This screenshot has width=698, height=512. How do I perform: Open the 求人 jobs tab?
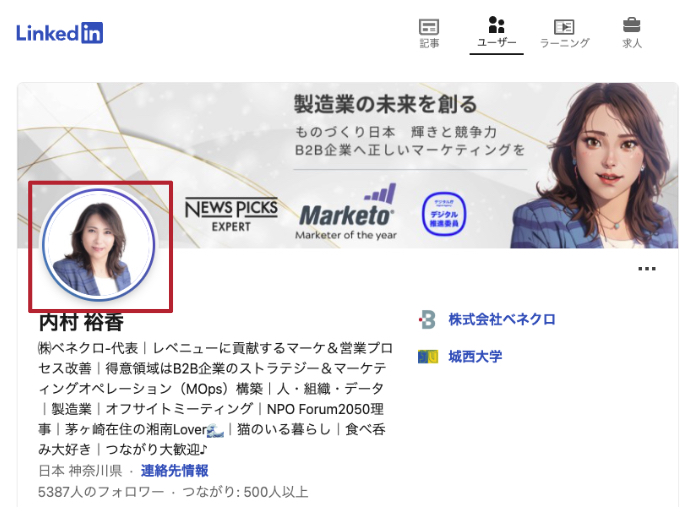coord(632,34)
